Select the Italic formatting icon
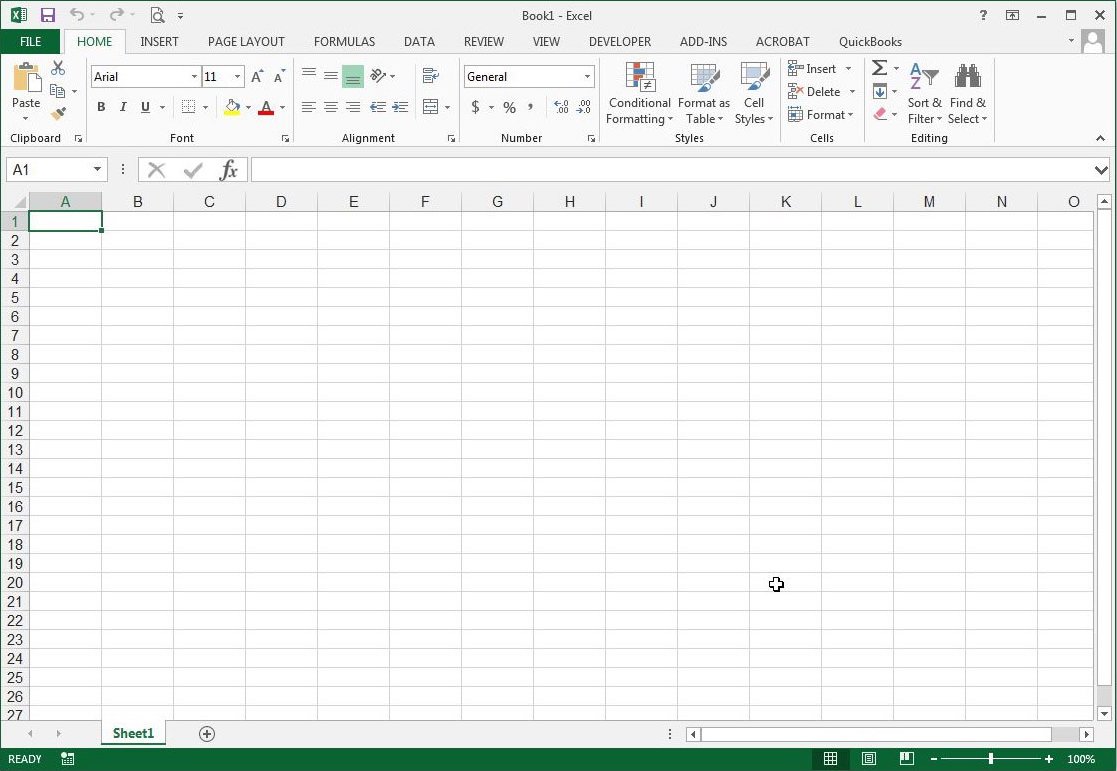This screenshot has width=1117, height=771. click(122, 107)
